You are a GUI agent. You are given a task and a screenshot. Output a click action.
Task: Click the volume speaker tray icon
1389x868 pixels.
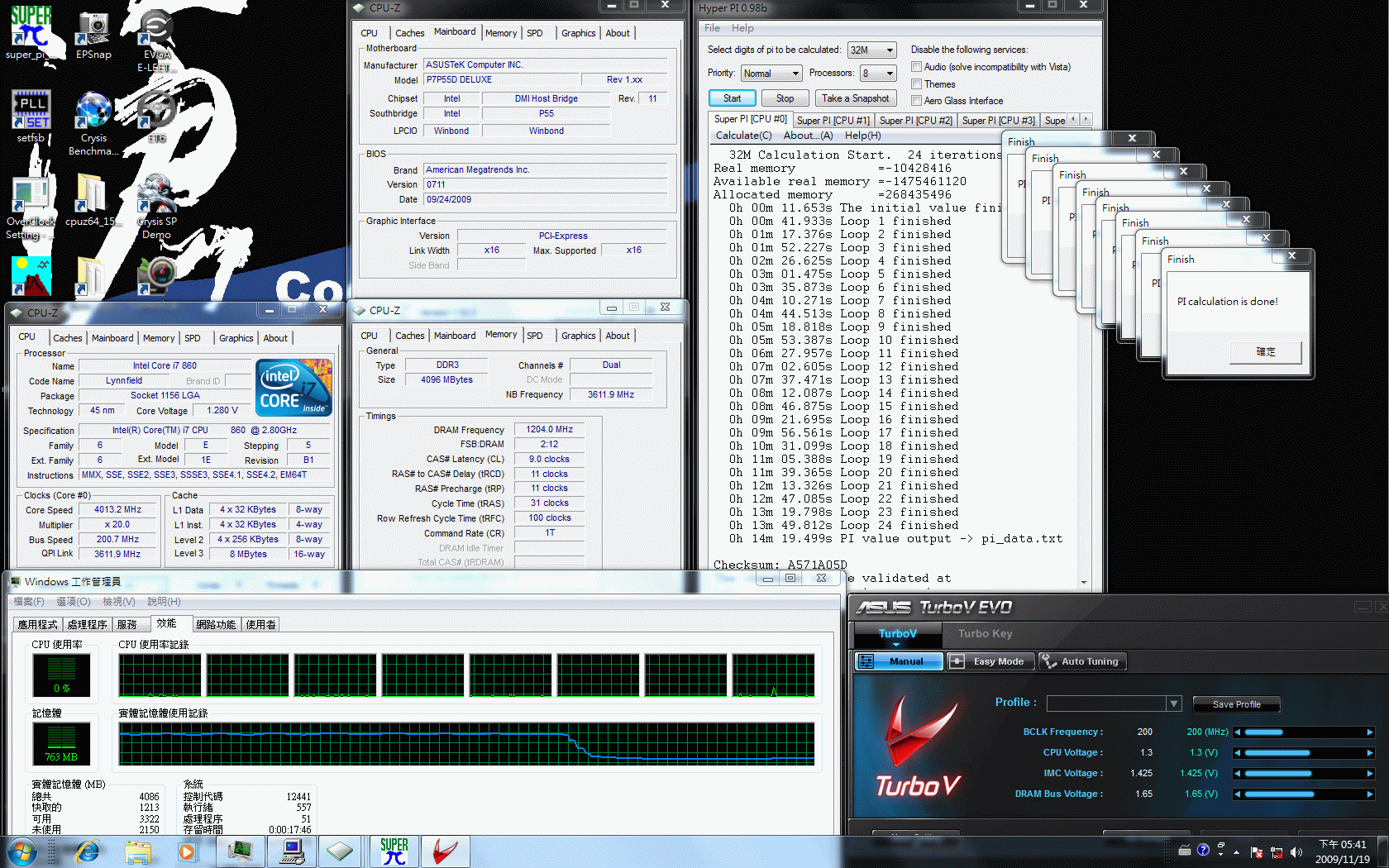pyautogui.click(x=1296, y=852)
